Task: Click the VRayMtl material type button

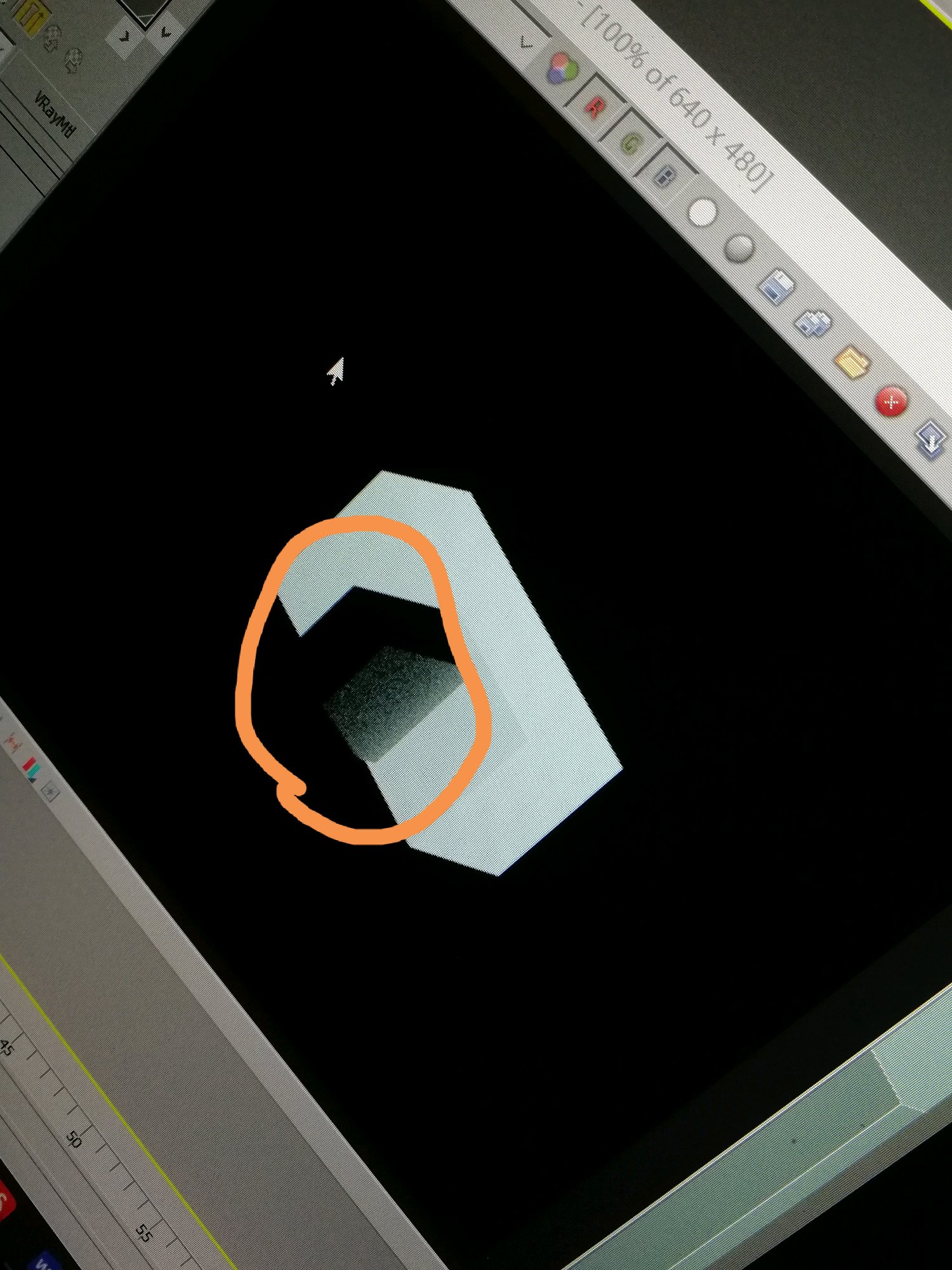Action: [55, 115]
